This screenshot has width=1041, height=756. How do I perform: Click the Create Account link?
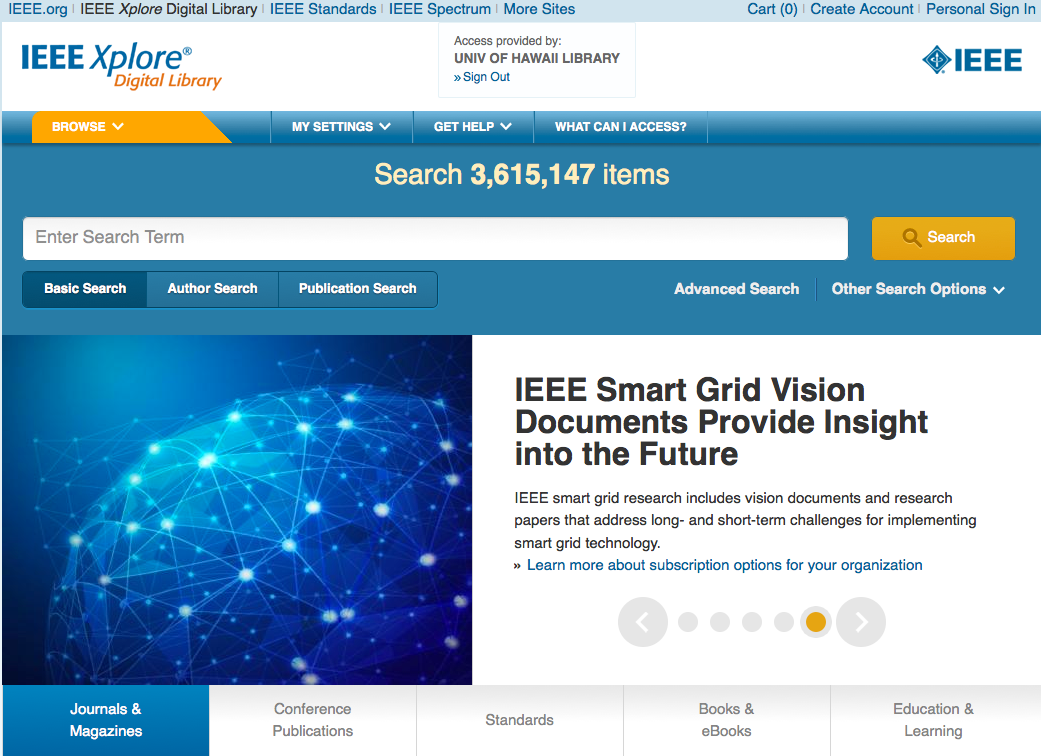coord(862,9)
